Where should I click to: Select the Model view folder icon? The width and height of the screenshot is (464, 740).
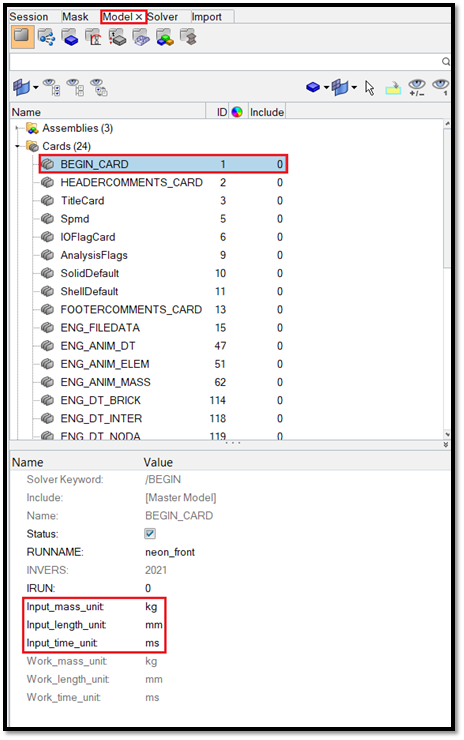[22, 37]
